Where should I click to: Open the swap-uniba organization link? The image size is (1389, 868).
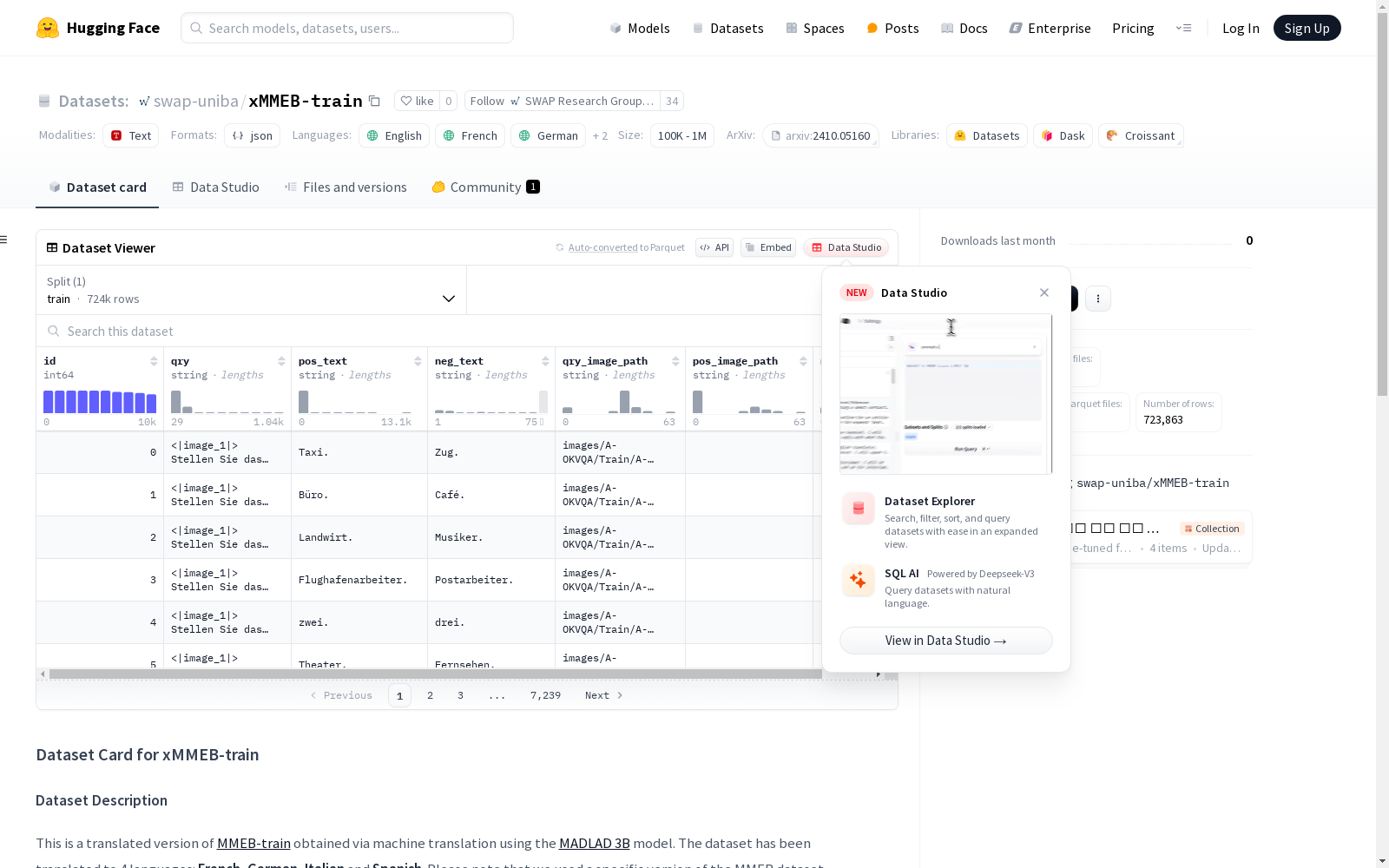195,101
